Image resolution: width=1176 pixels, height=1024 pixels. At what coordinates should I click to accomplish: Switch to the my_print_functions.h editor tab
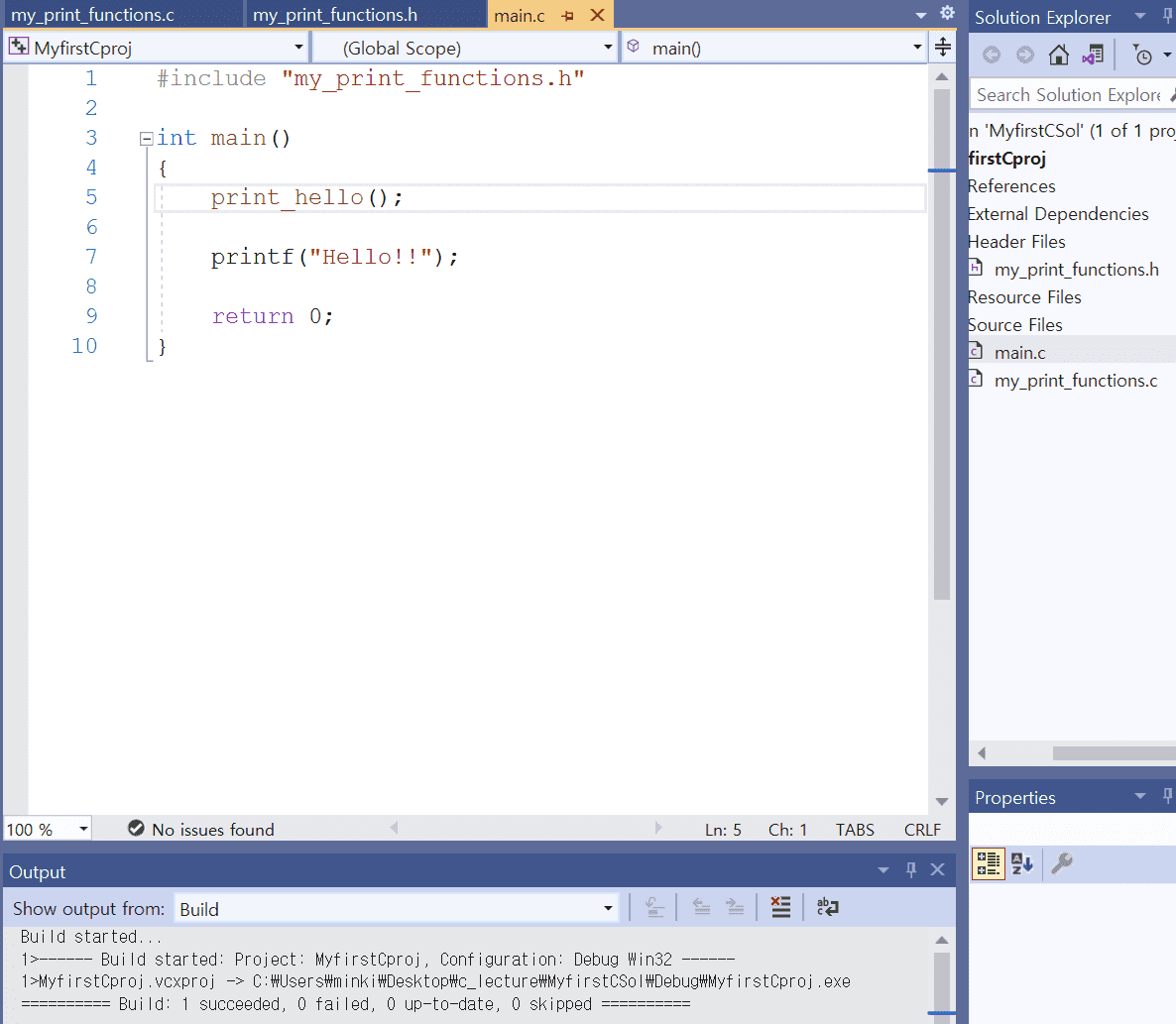366,15
